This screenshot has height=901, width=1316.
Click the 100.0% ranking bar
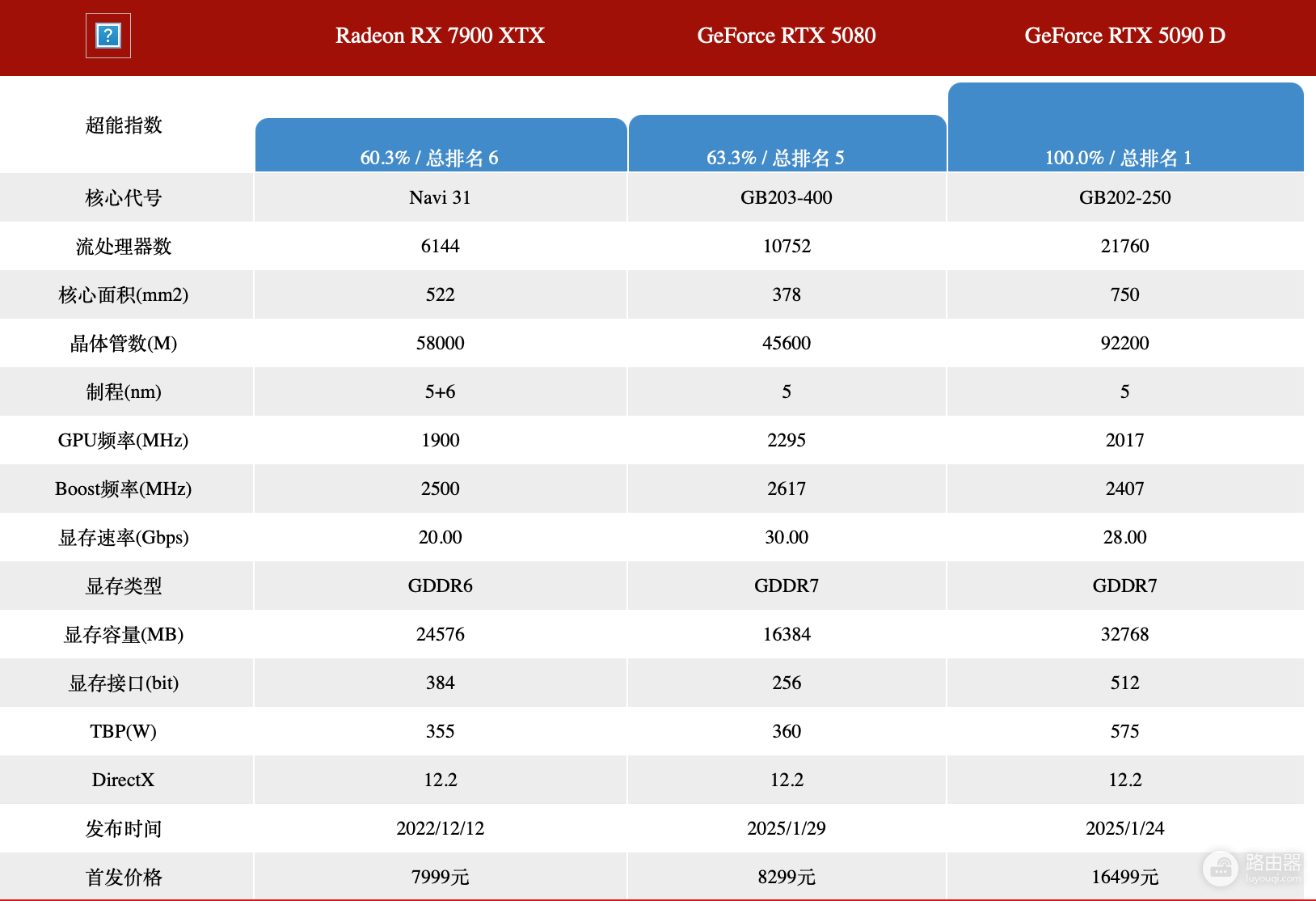(x=1125, y=127)
